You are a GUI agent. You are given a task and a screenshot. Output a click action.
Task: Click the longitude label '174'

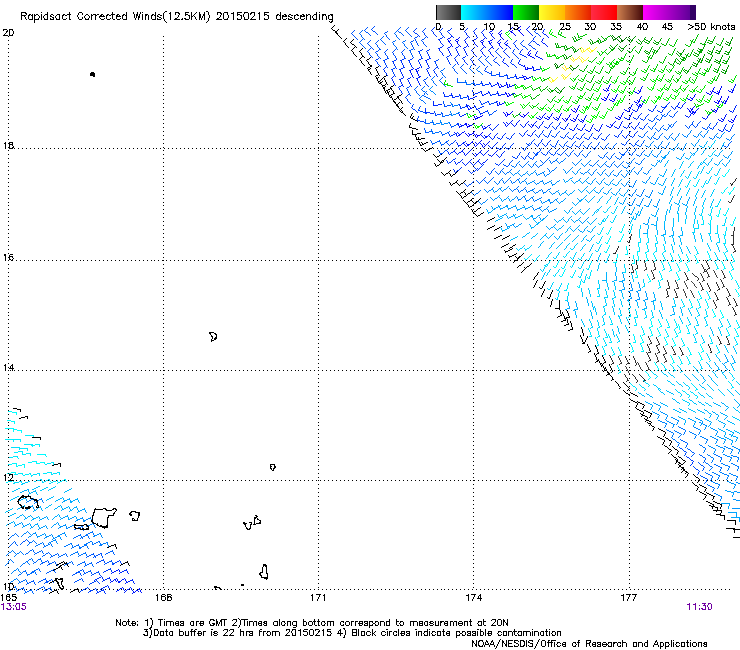(473, 598)
